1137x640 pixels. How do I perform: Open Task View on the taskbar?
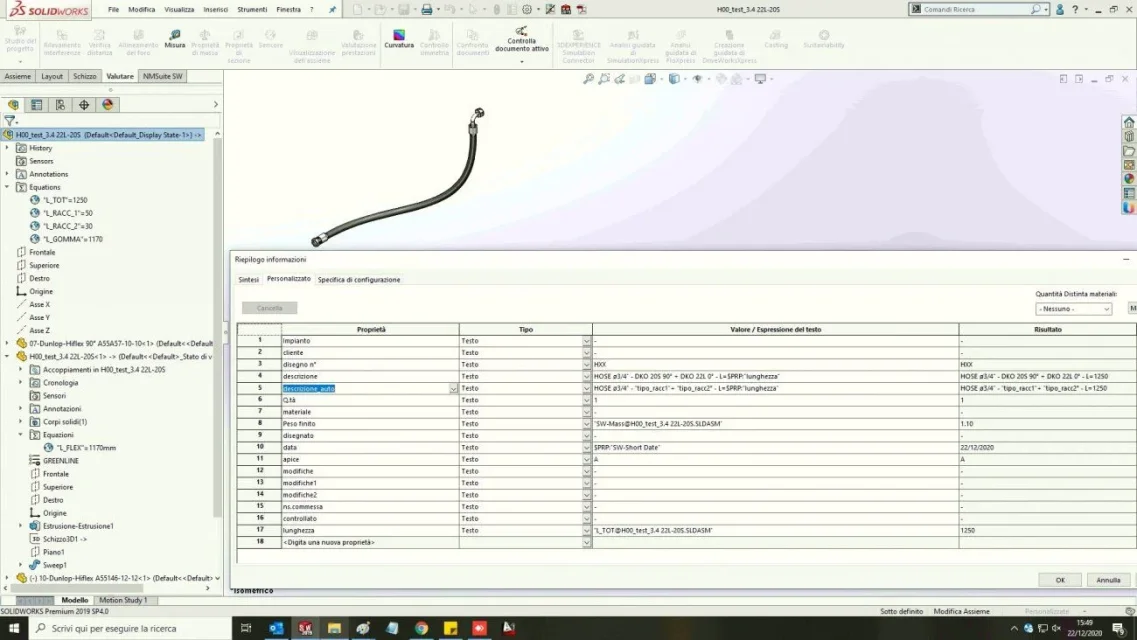(246, 628)
